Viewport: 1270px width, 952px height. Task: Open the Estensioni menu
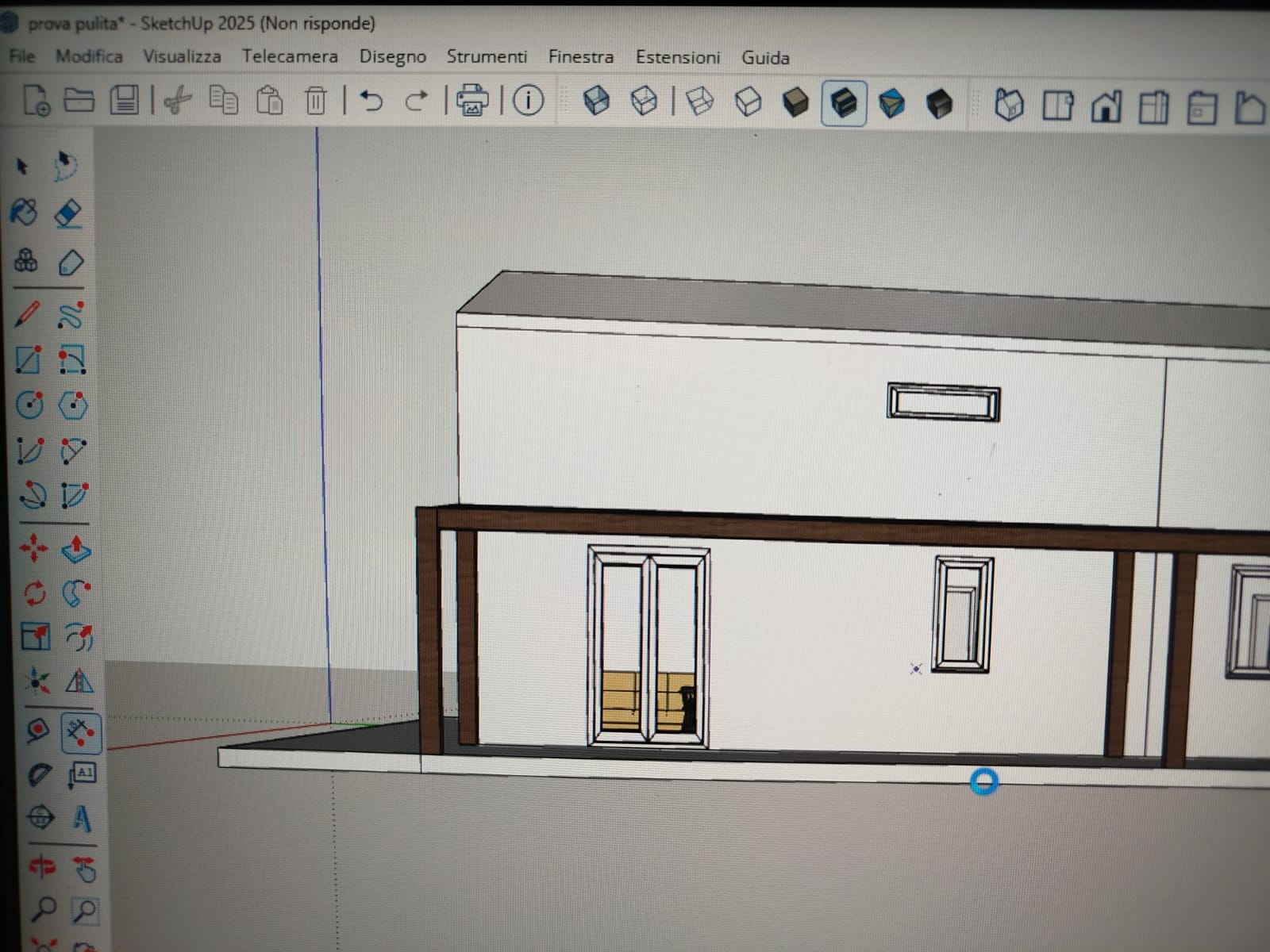click(x=678, y=57)
